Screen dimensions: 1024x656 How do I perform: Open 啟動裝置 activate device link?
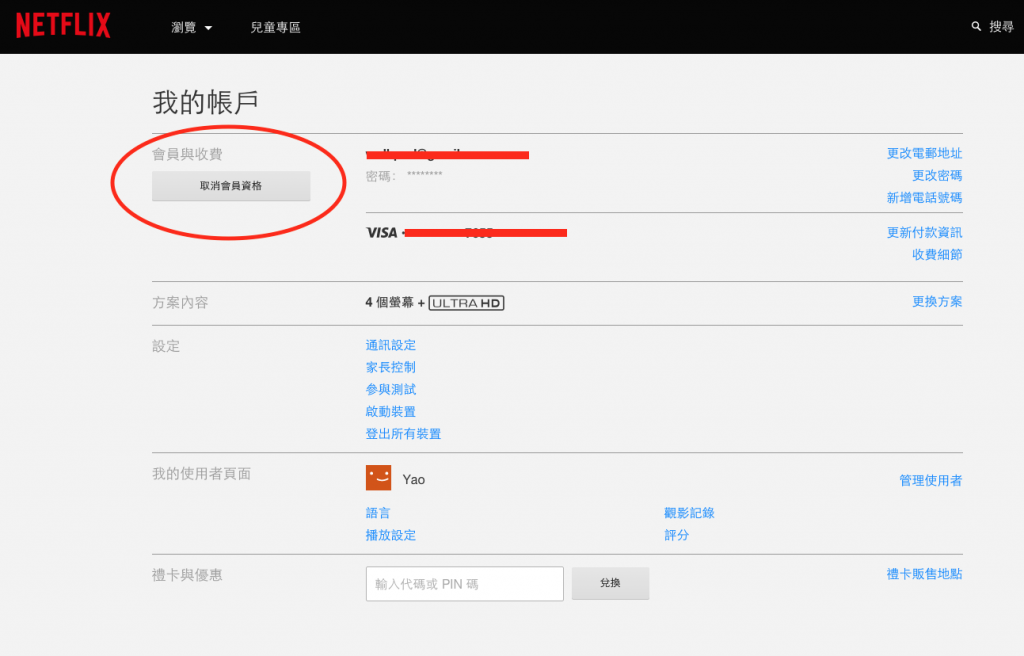(391, 412)
